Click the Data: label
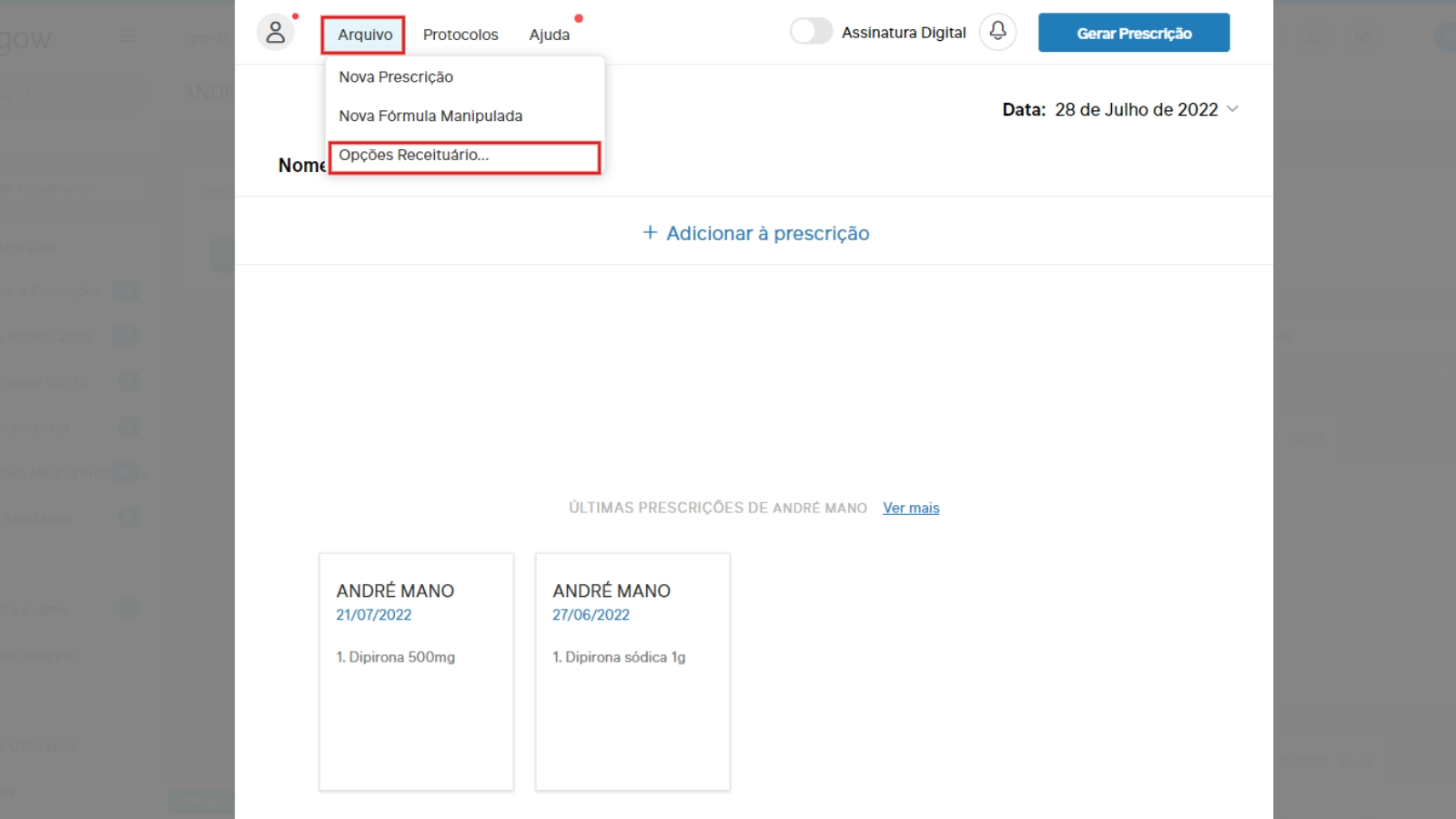 [x=1024, y=110]
